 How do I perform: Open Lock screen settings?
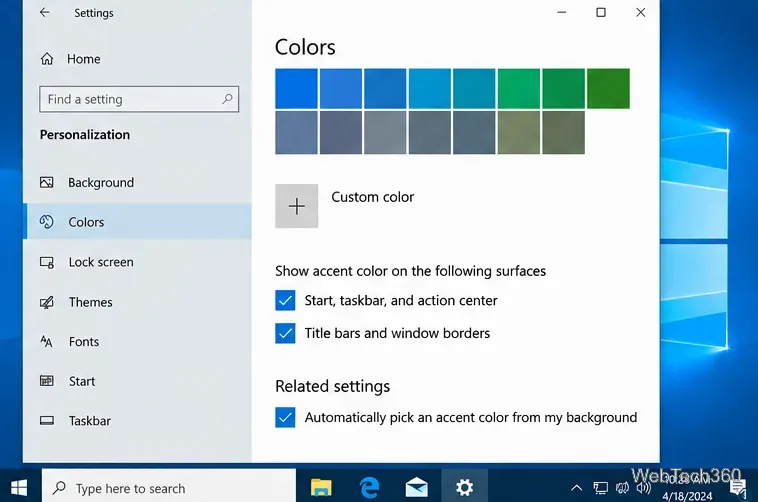pos(137,262)
